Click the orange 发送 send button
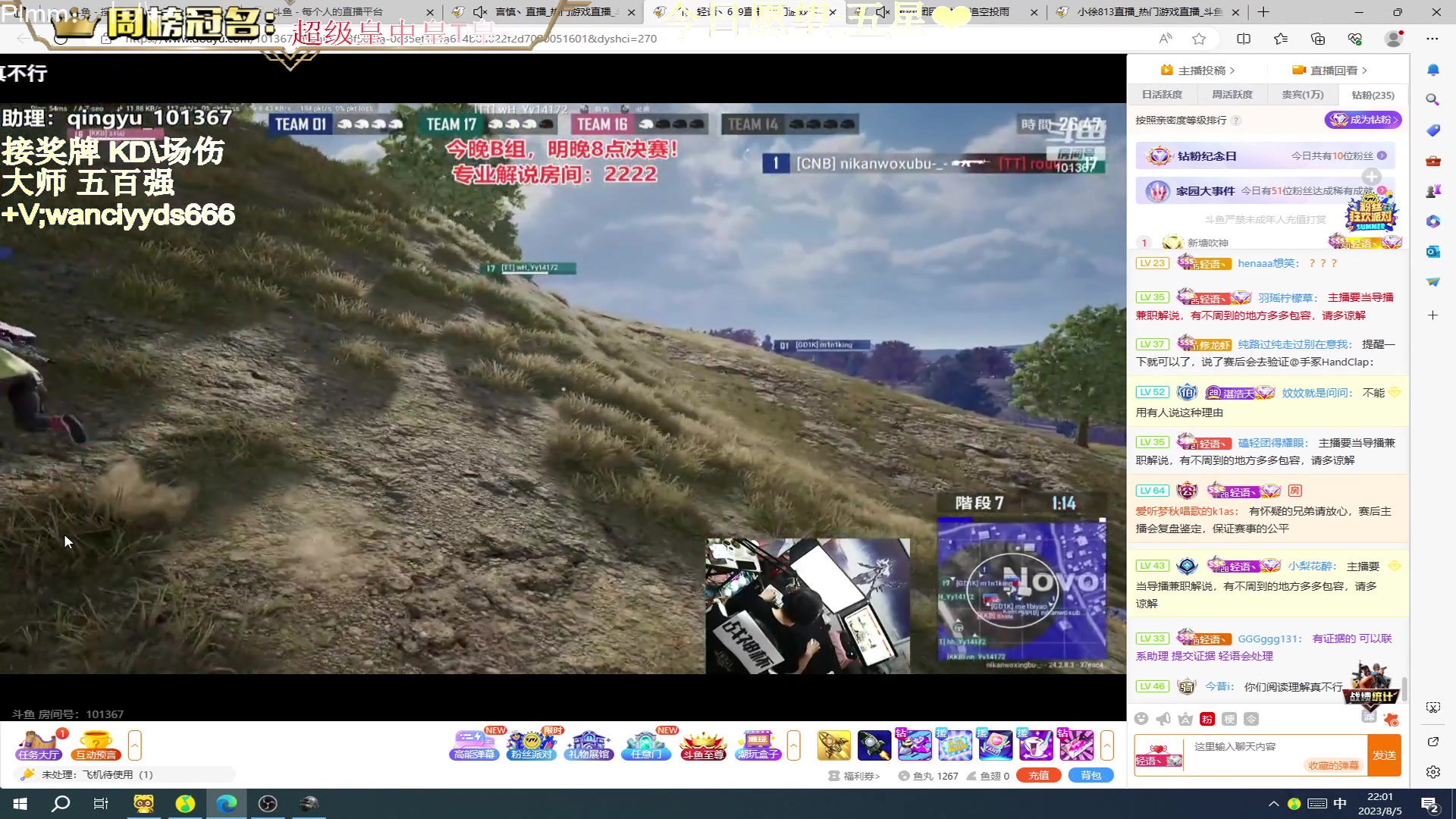Screen dimensions: 1456x819 1384,755
